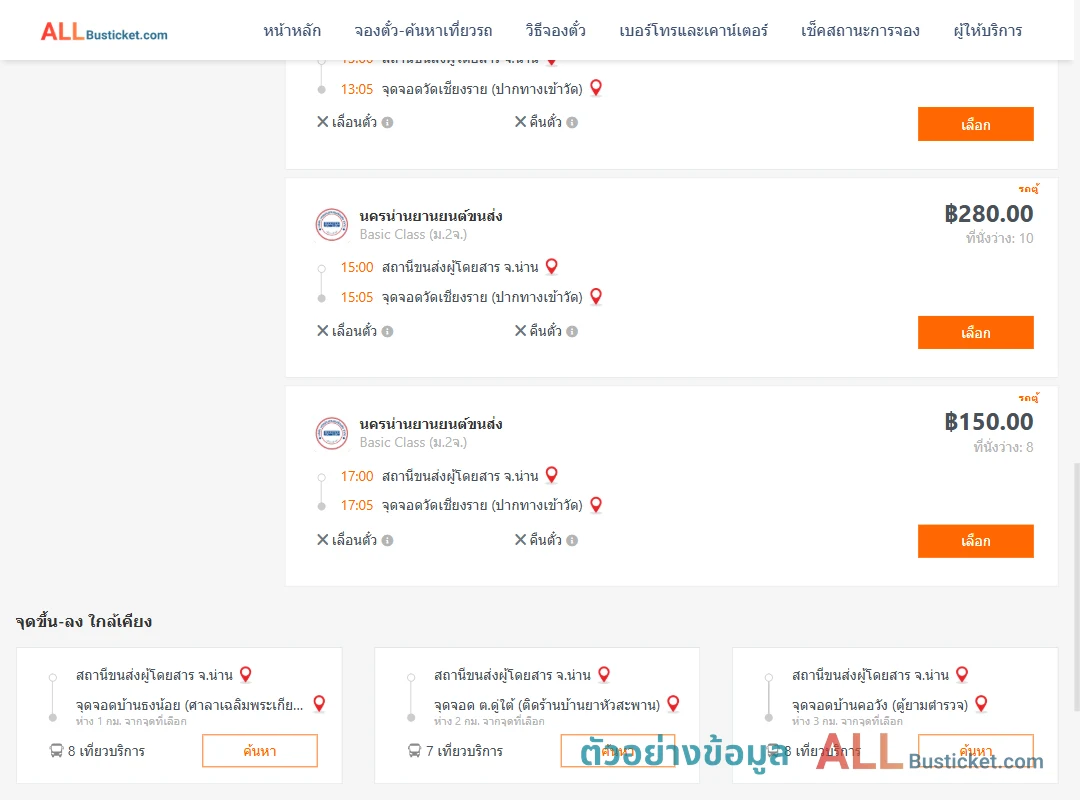Click operator logo on the 17:00 trip card
Screen dimensions: 1080x800
click(332, 433)
